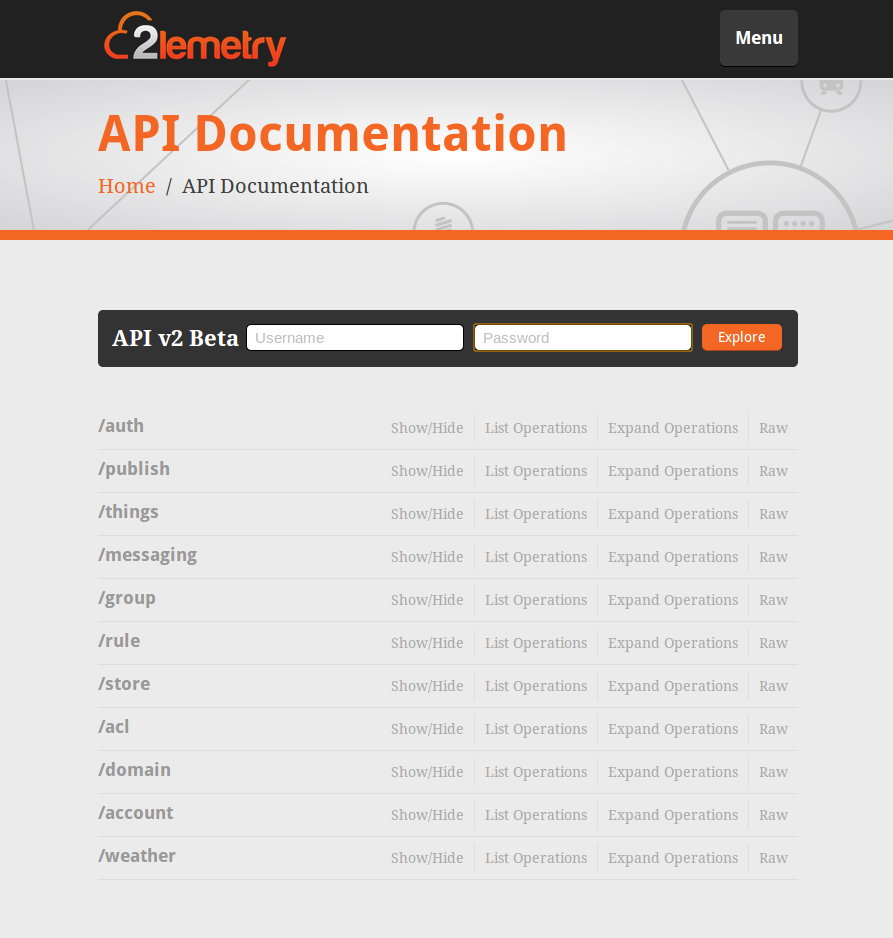View Raw for /auth
Screen dimensions: 893x938
click(773, 428)
